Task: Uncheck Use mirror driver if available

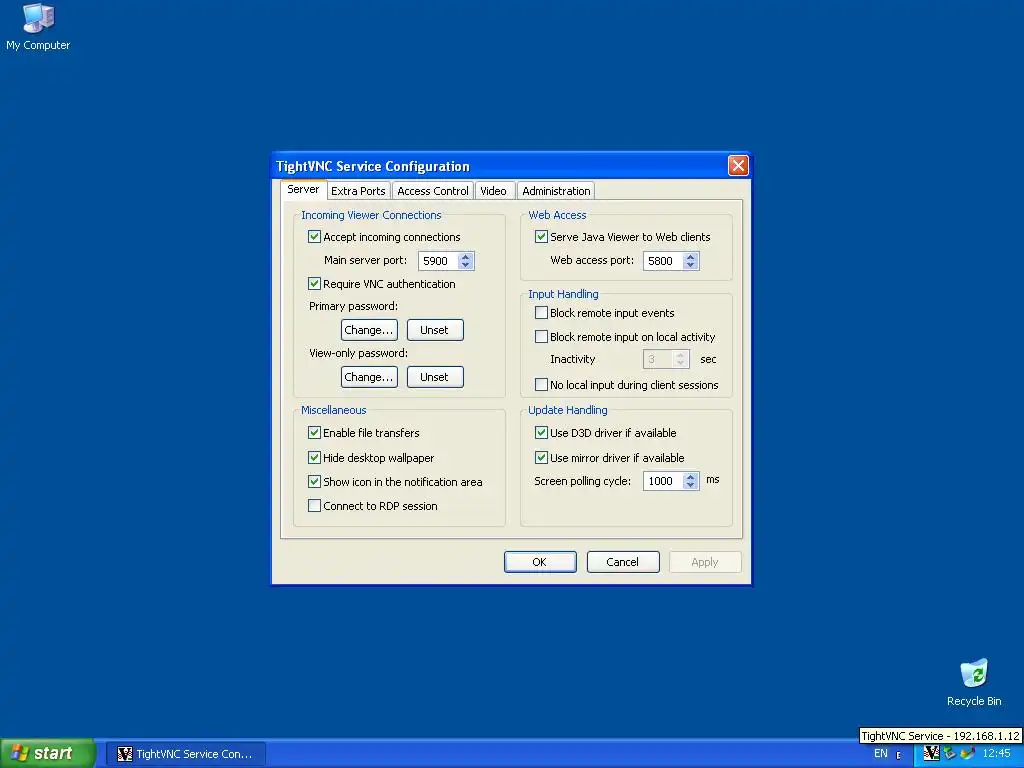Action: point(541,457)
